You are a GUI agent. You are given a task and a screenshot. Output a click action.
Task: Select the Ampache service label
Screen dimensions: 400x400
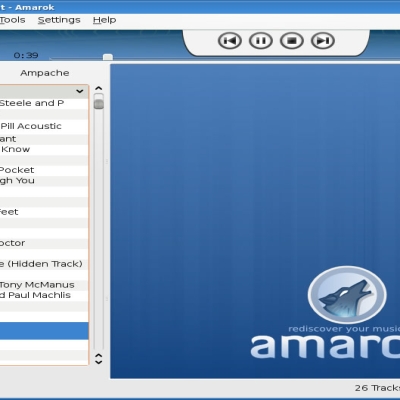45,73
